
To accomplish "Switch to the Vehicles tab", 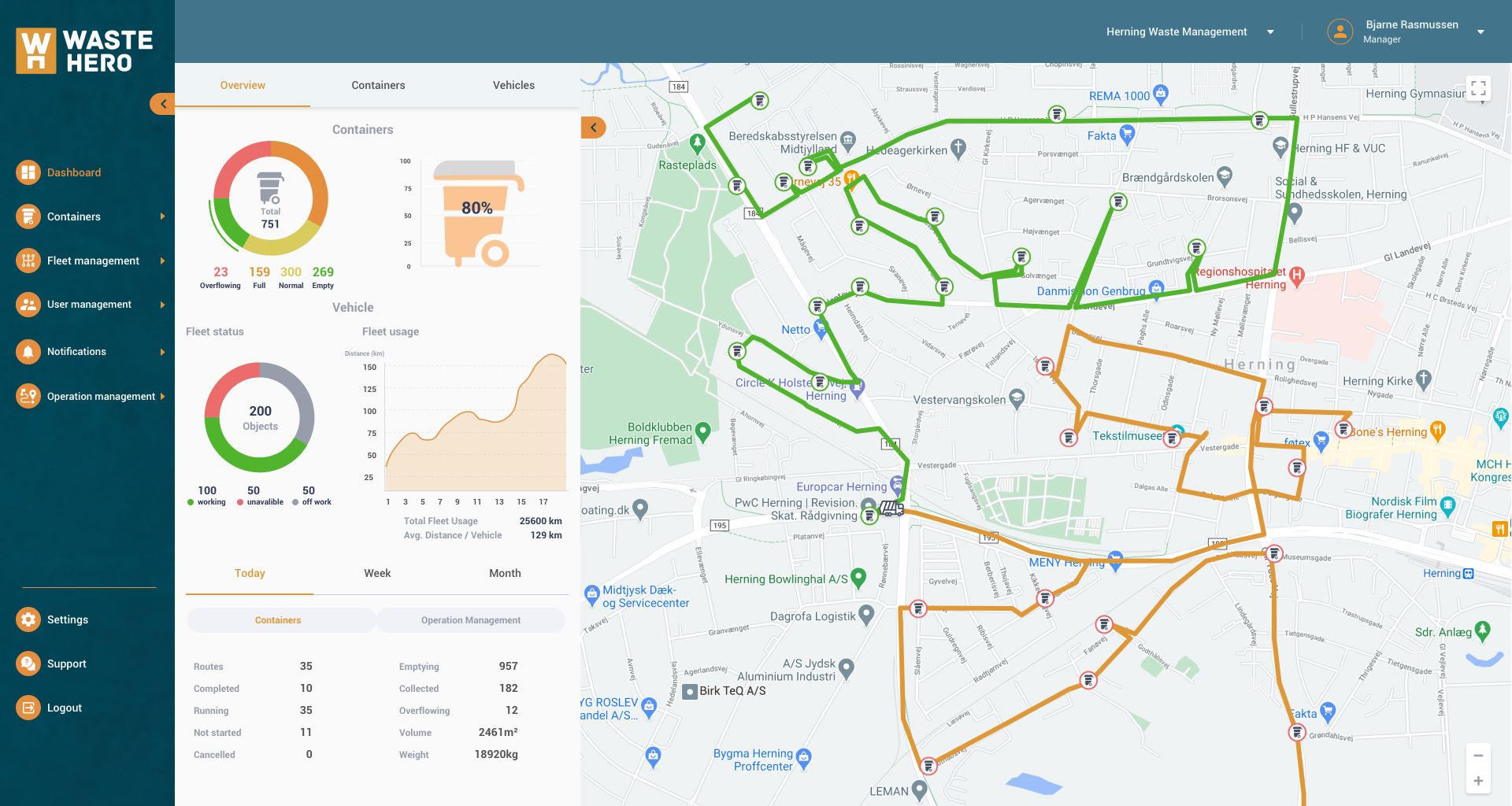I will tap(513, 85).
